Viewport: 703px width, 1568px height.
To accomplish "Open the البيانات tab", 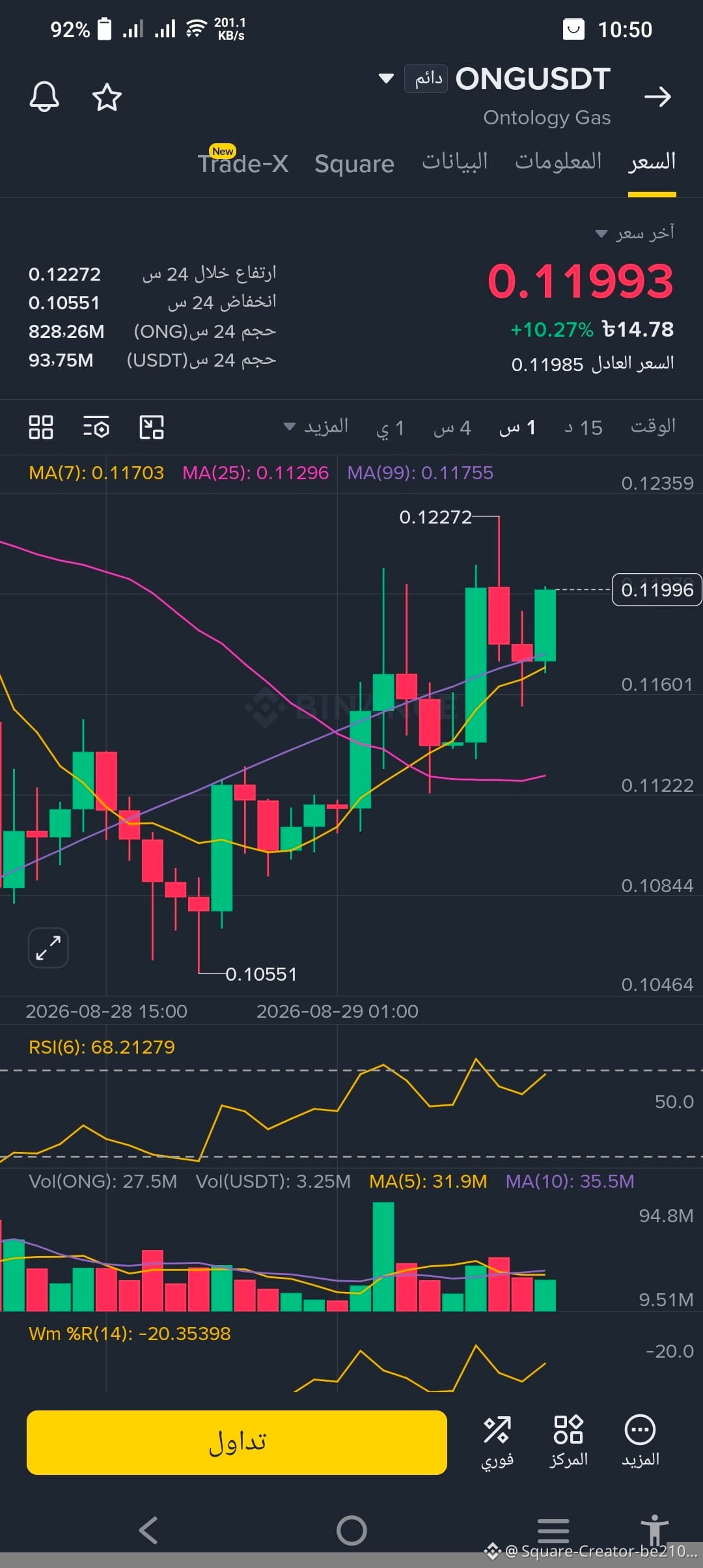I will pos(454,161).
